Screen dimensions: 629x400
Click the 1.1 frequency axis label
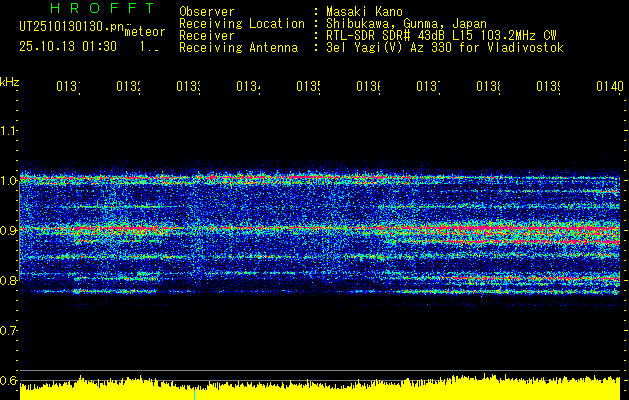click(8, 131)
